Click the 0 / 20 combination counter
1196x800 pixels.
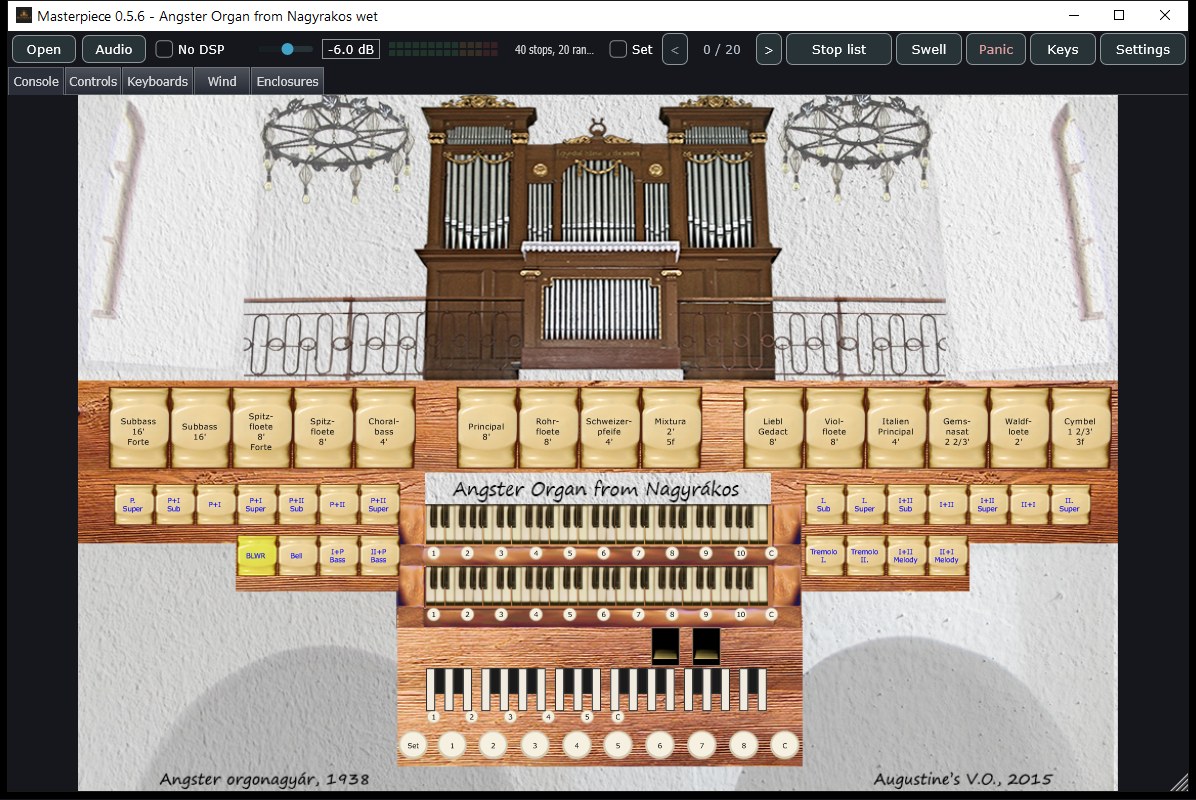(722, 50)
